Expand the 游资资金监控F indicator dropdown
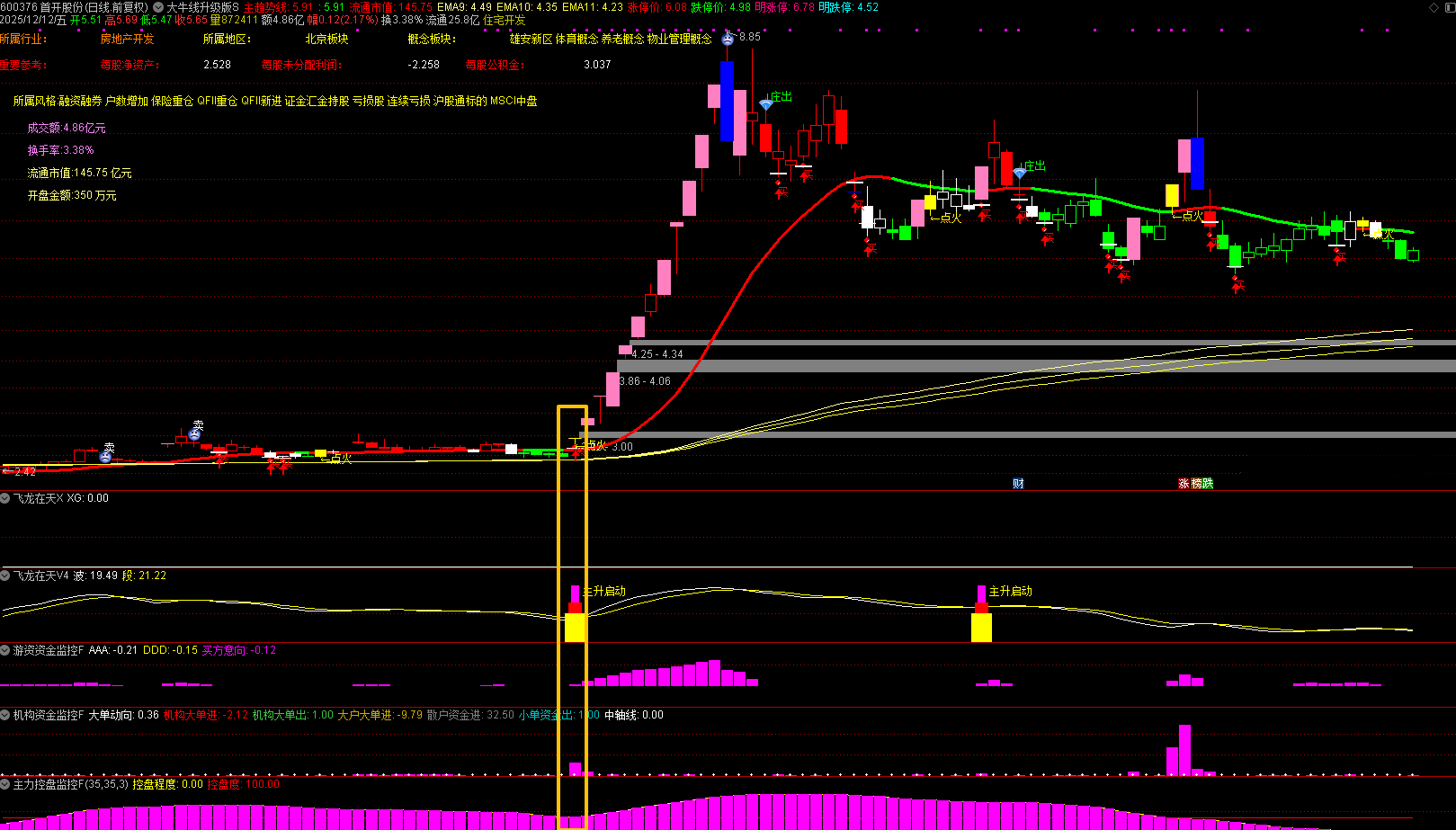This screenshot has height=830, width=1456. click(5, 650)
